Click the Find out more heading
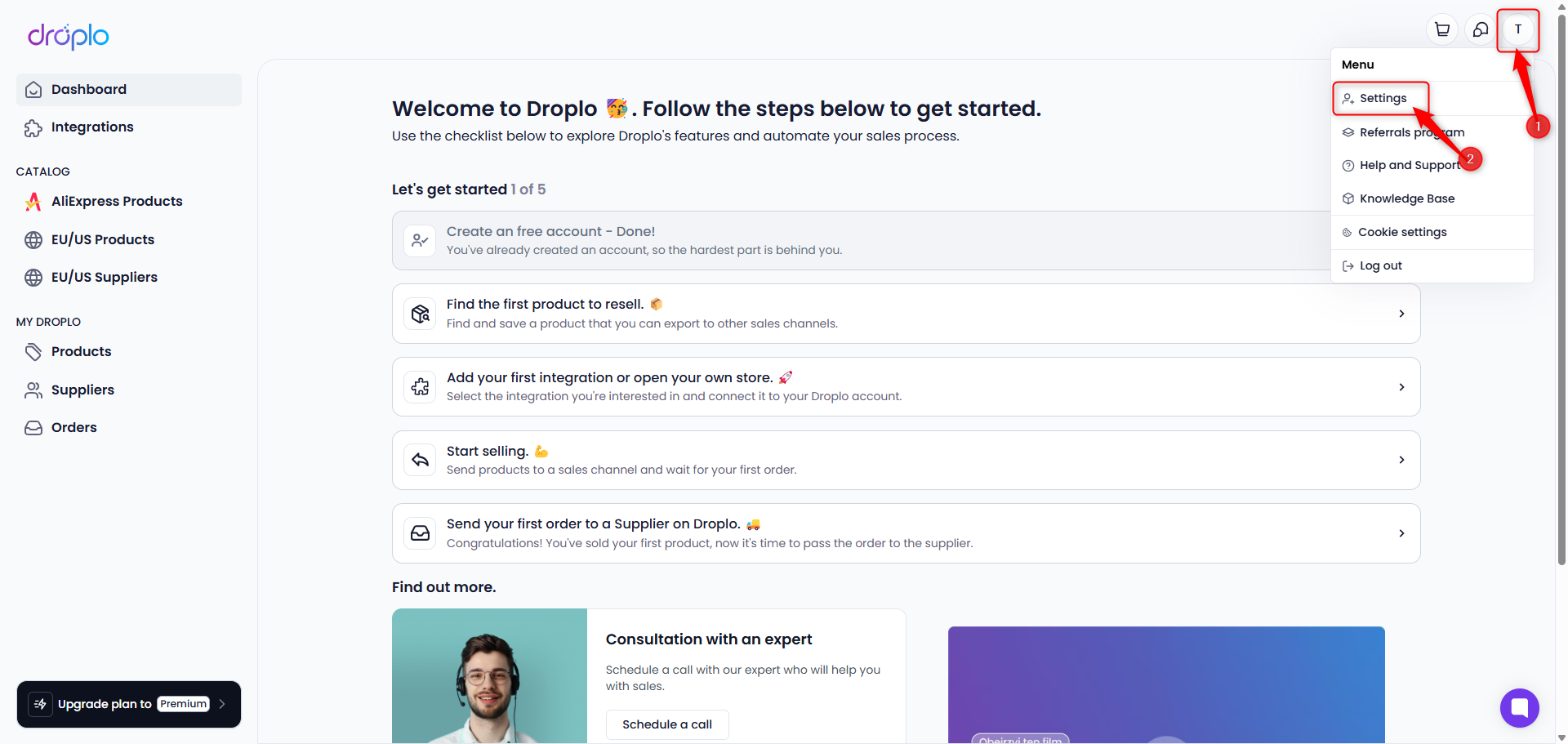The height and width of the screenshot is (744, 1568). (444, 587)
